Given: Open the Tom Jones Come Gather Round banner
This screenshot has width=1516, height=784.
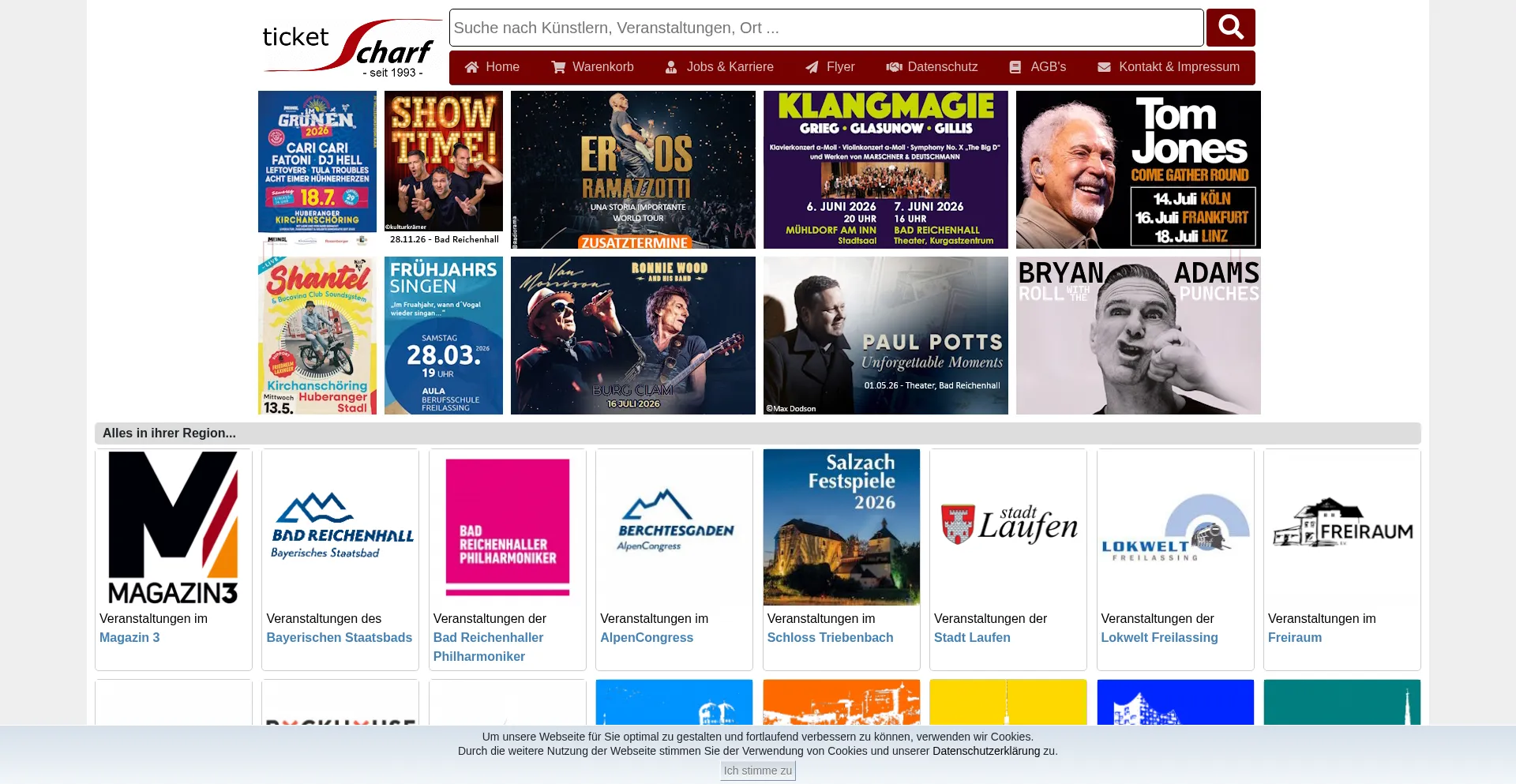Looking at the screenshot, I should point(1139,170).
